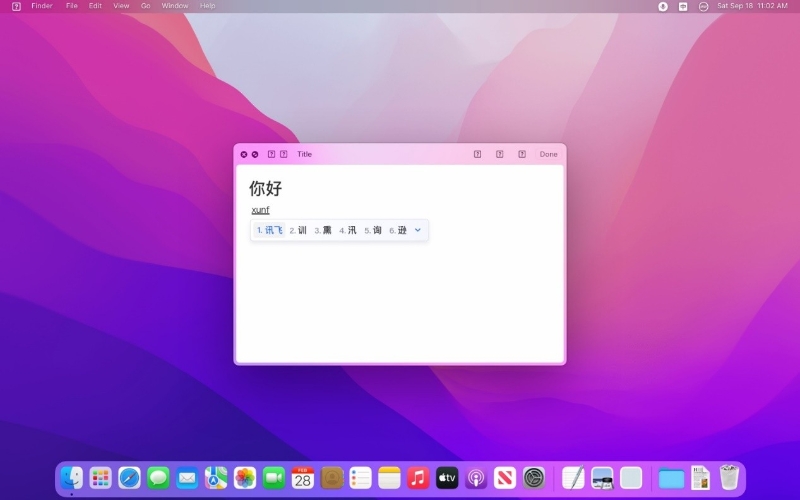
Task: Click the date and time in menu bar
Action: pos(752,6)
